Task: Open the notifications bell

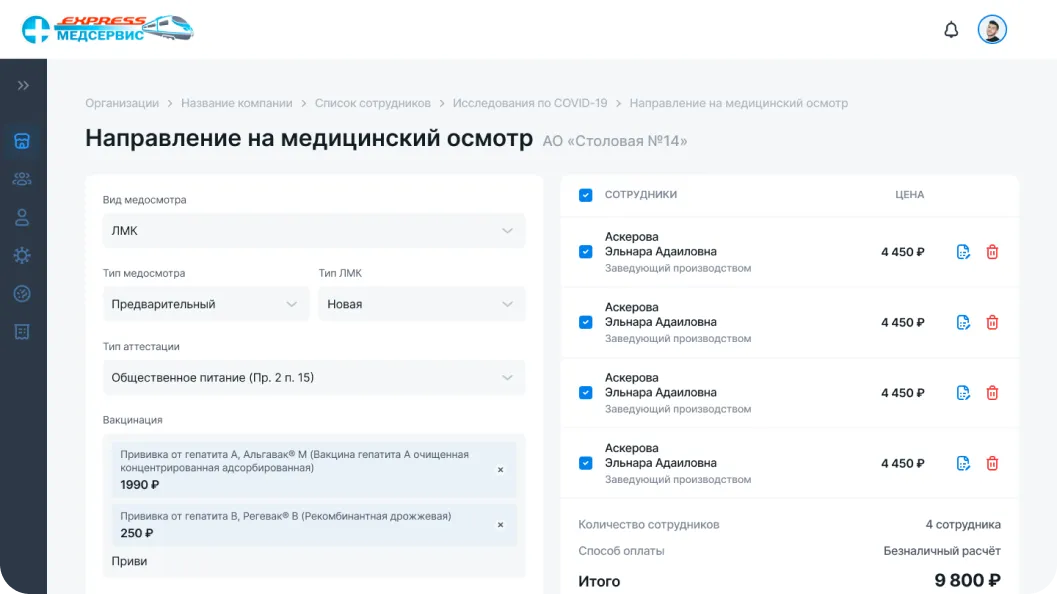Action: (950, 30)
